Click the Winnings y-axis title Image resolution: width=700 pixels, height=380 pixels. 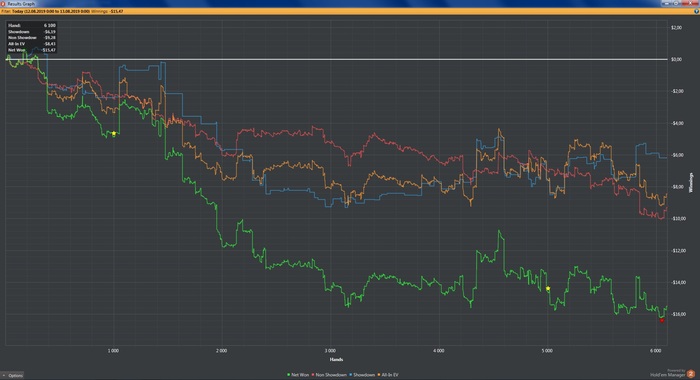pyautogui.click(x=691, y=183)
